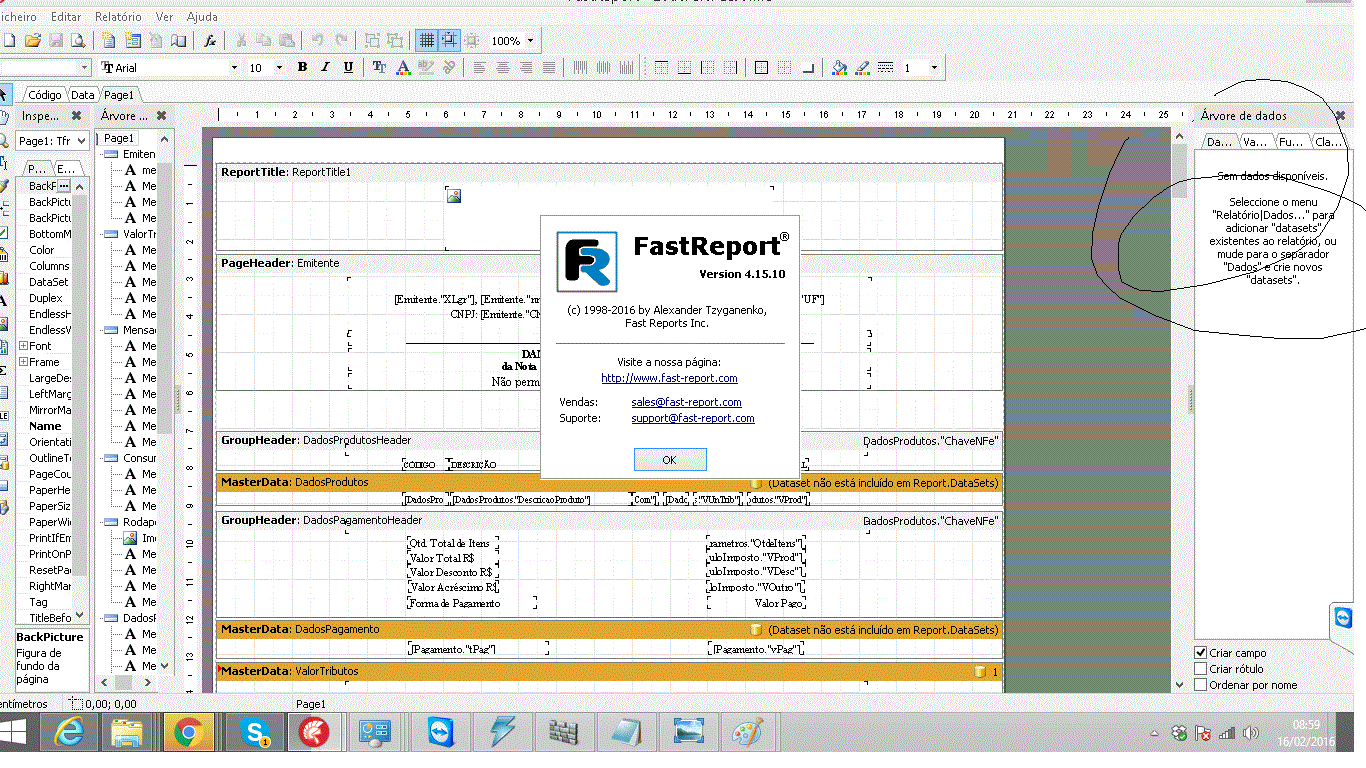
Task: Align text right
Action: (526, 67)
